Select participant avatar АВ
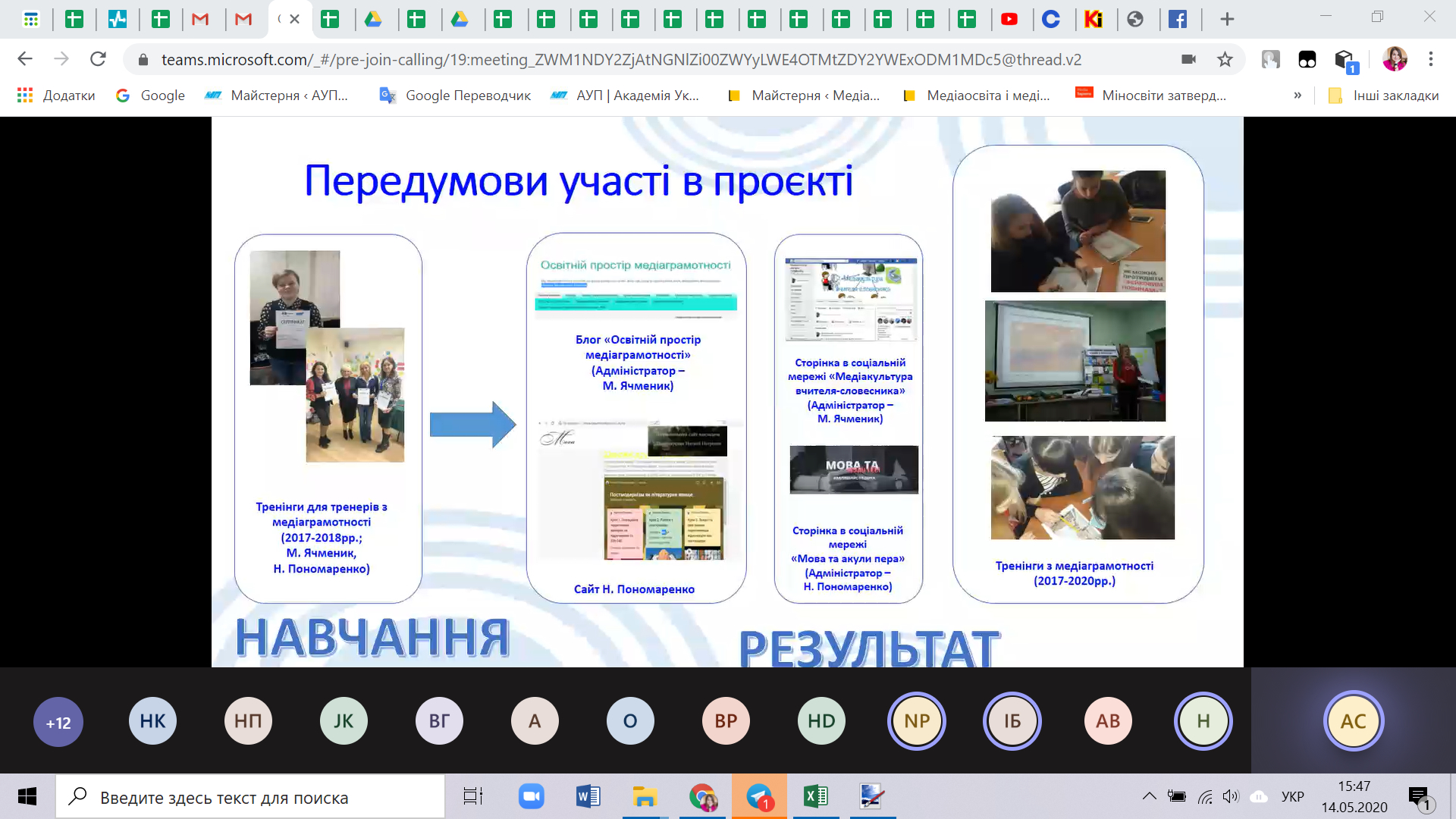The width and height of the screenshot is (1456, 819). (x=1108, y=720)
